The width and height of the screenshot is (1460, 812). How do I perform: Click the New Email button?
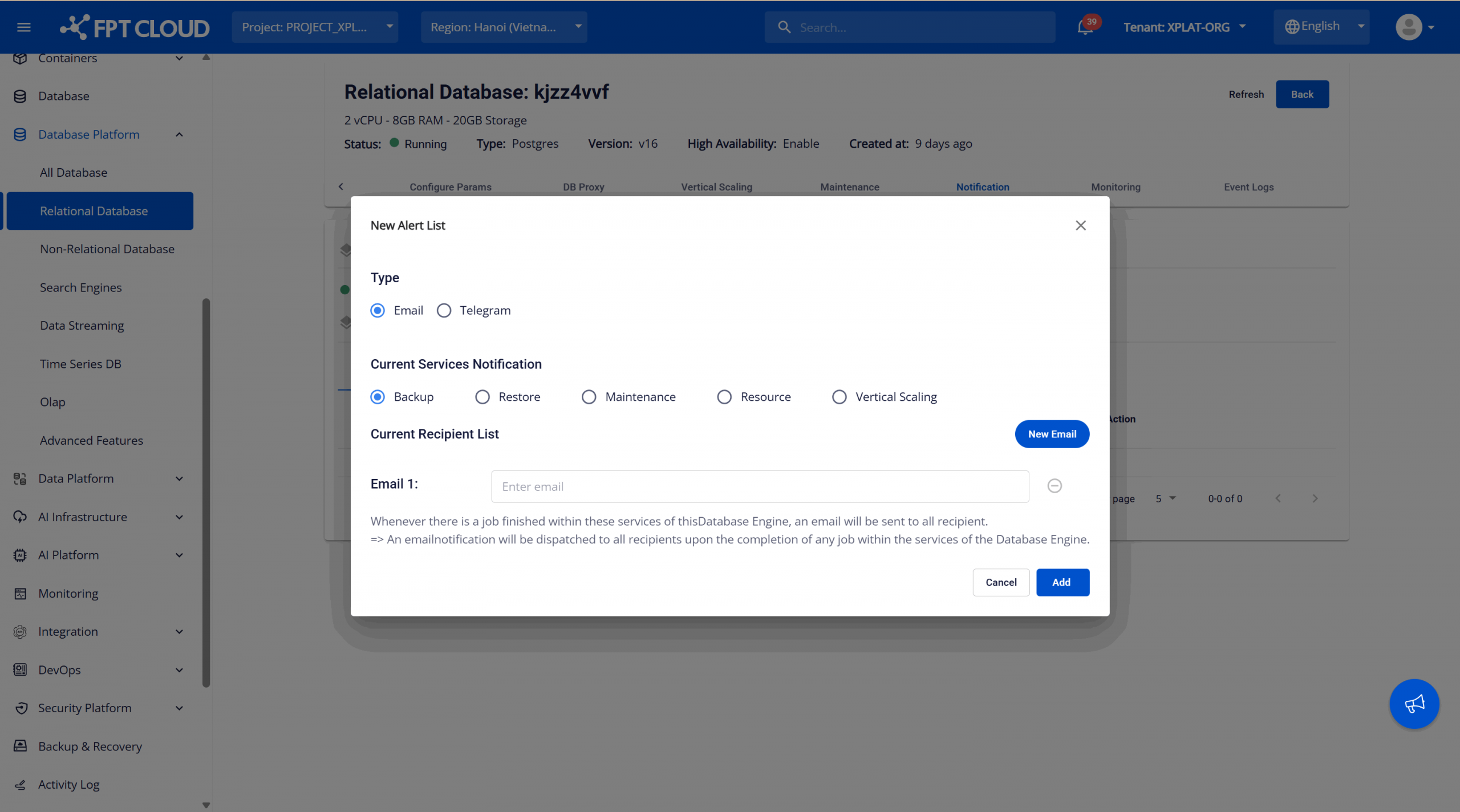1052,434
